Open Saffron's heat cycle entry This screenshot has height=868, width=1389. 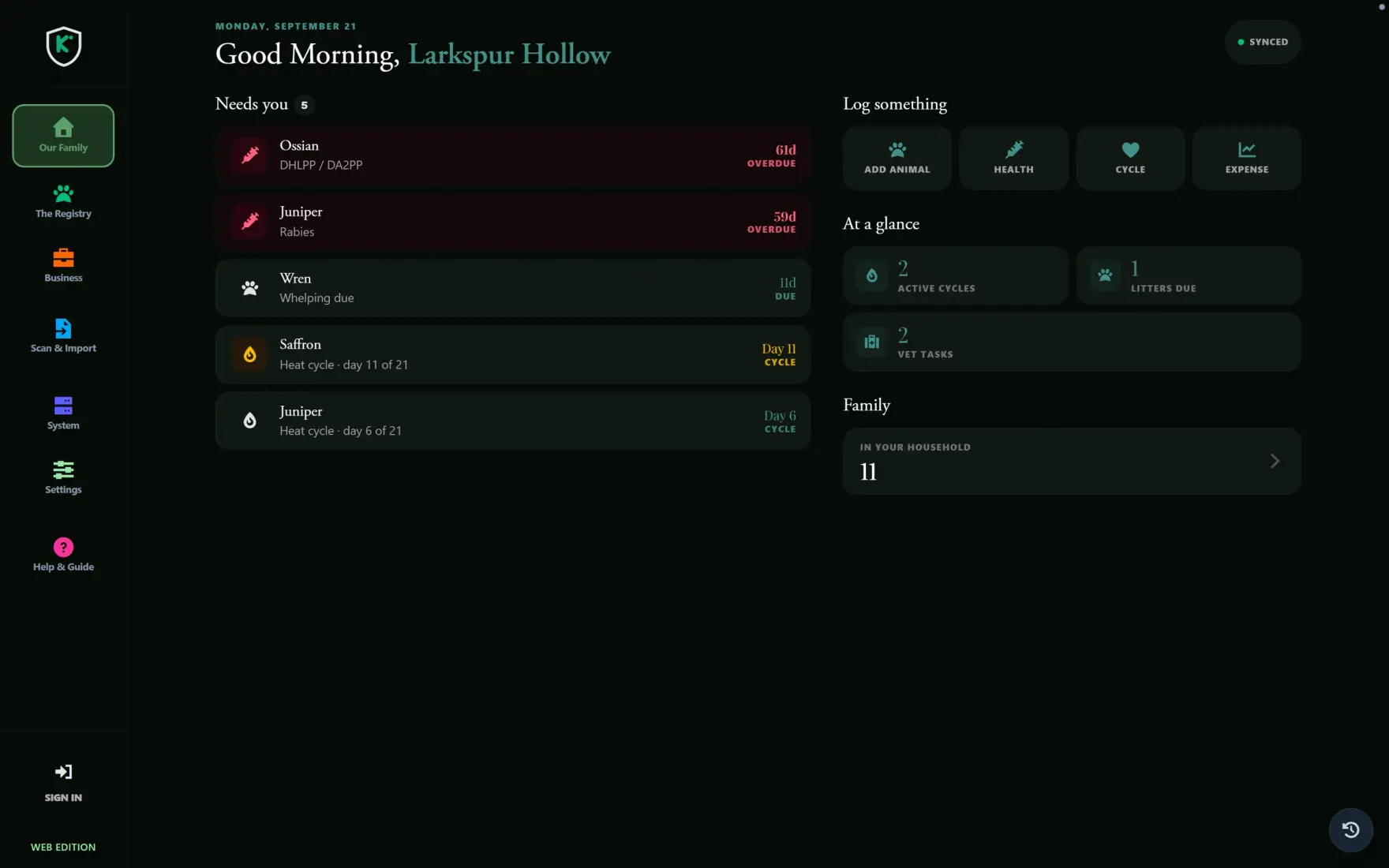pos(513,354)
